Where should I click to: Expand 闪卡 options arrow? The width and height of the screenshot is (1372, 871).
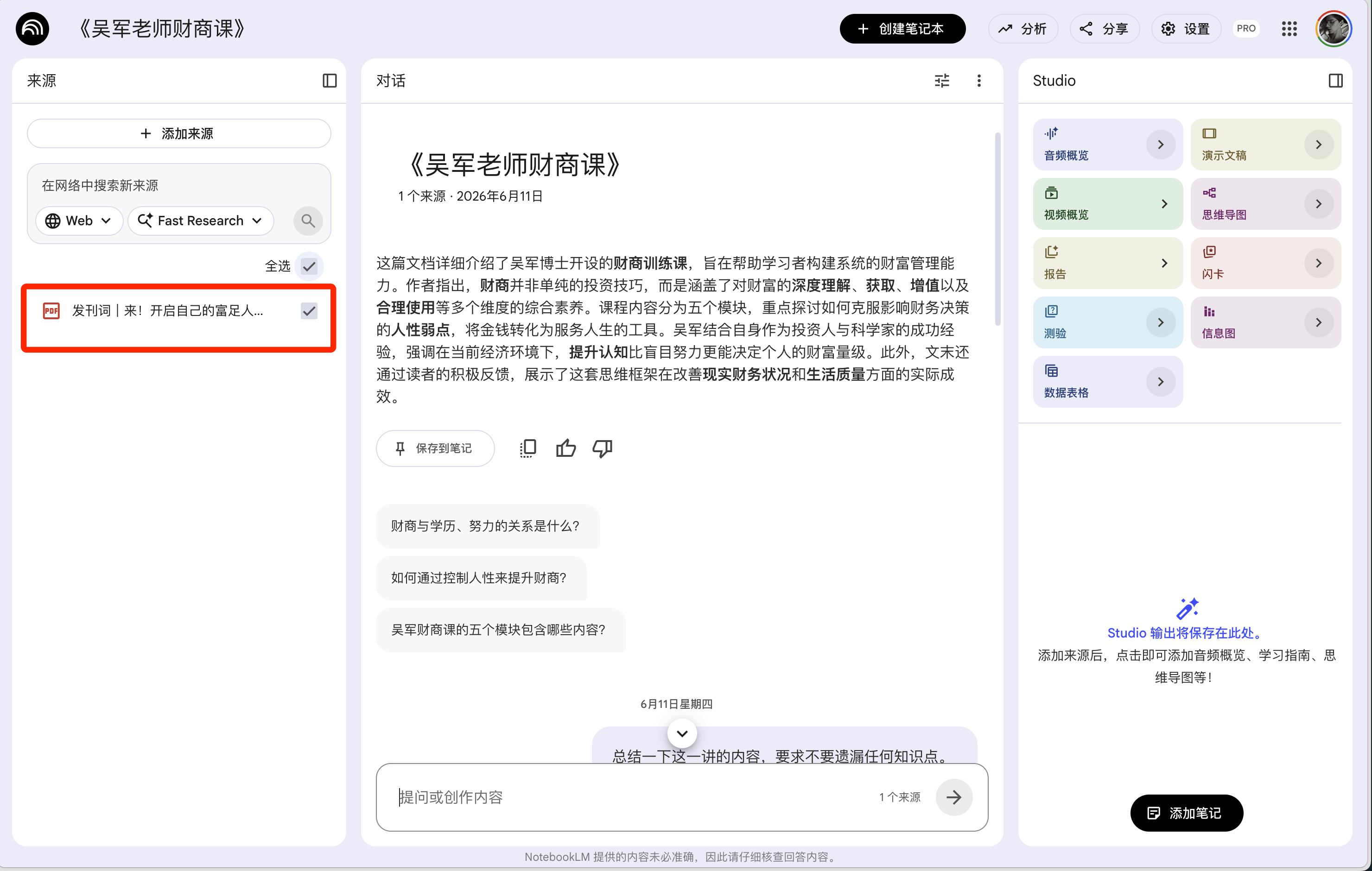pyautogui.click(x=1318, y=263)
